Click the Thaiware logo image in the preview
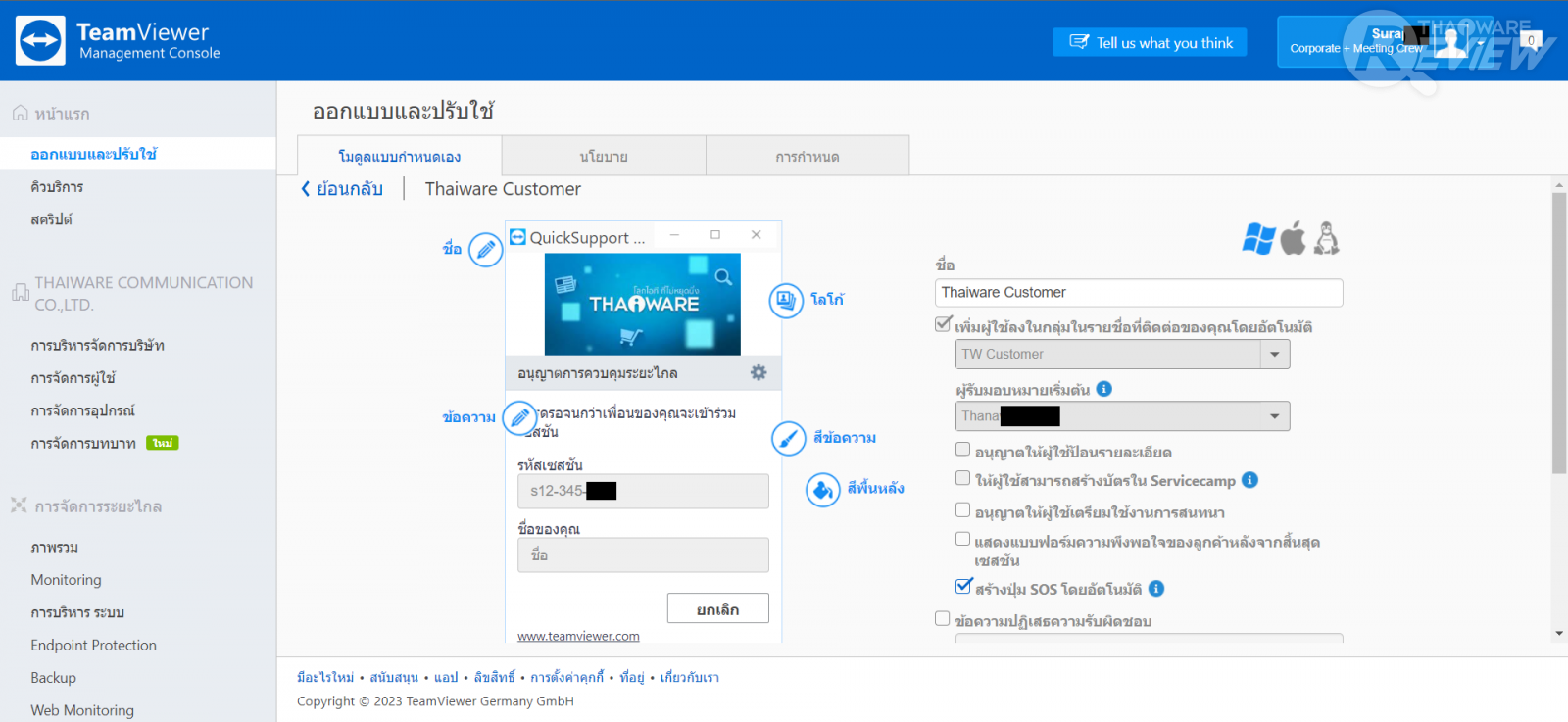 point(643,304)
